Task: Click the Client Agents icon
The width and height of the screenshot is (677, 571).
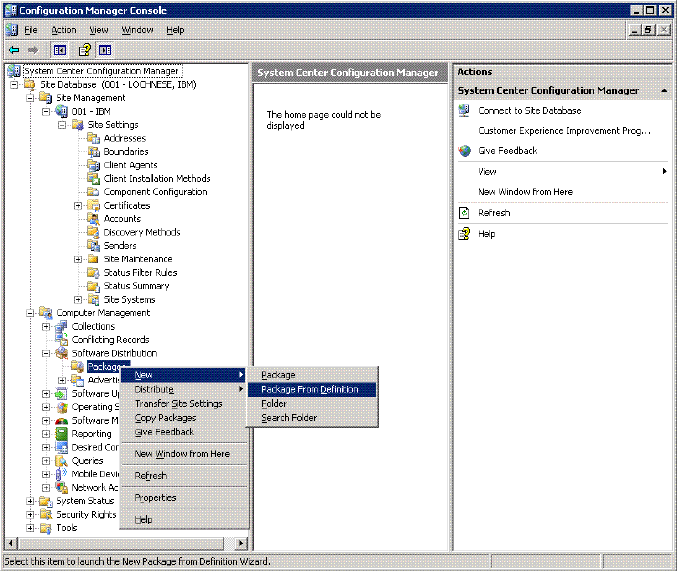Action: tap(93, 165)
